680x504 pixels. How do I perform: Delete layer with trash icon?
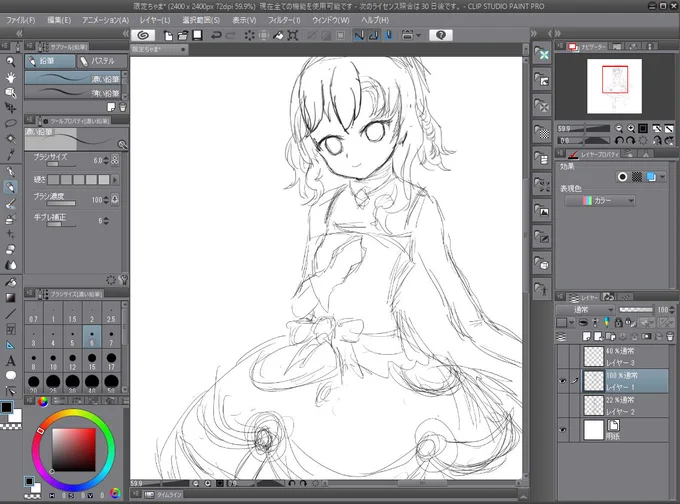tap(670, 336)
